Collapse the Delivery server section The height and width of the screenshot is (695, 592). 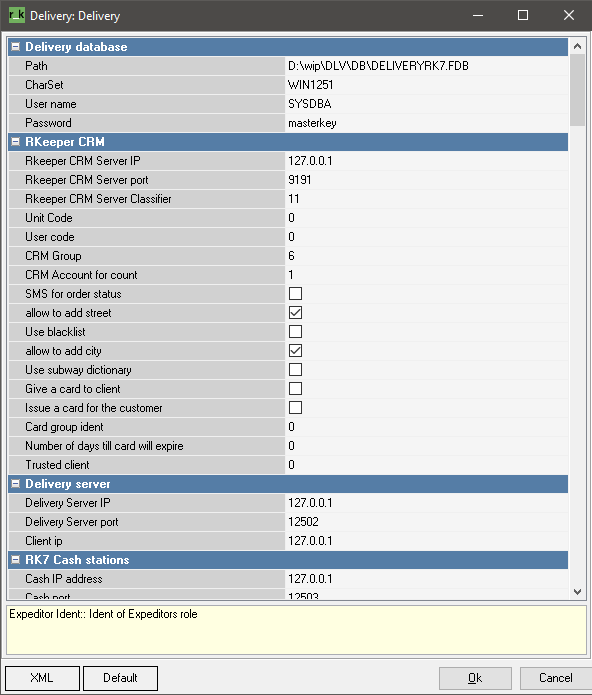pyautogui.click(x=16, y=484)
